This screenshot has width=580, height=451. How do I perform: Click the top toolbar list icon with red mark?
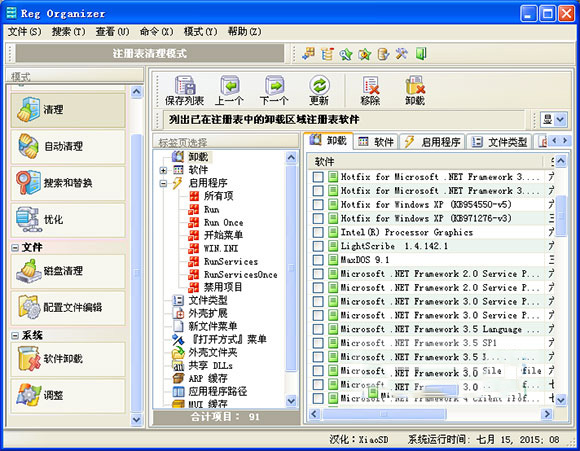pos(327,54)
